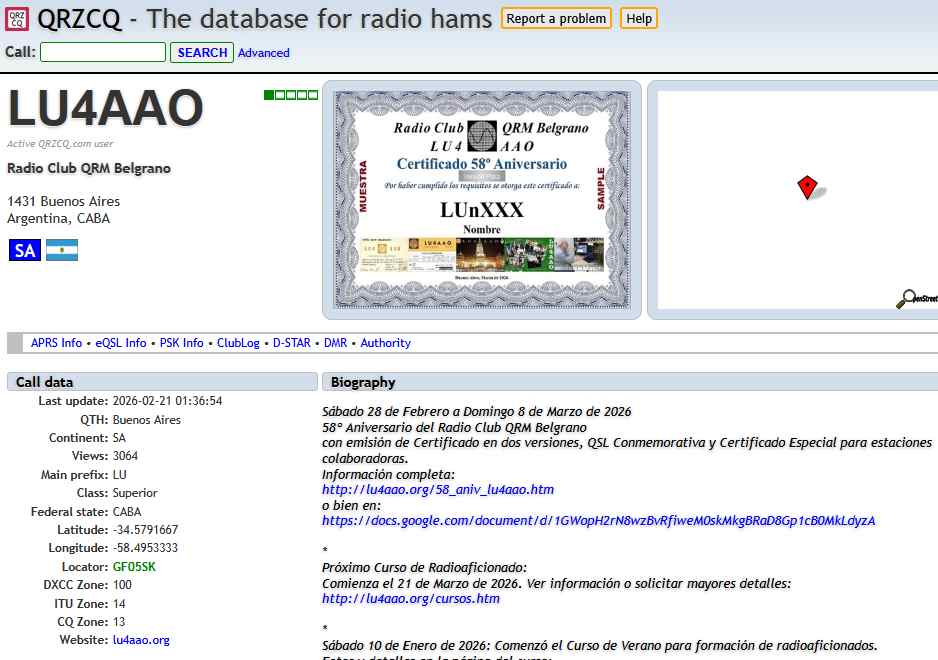Screen dimensions: 938x660
Task: Click the red map location marker
Action: 807,187
